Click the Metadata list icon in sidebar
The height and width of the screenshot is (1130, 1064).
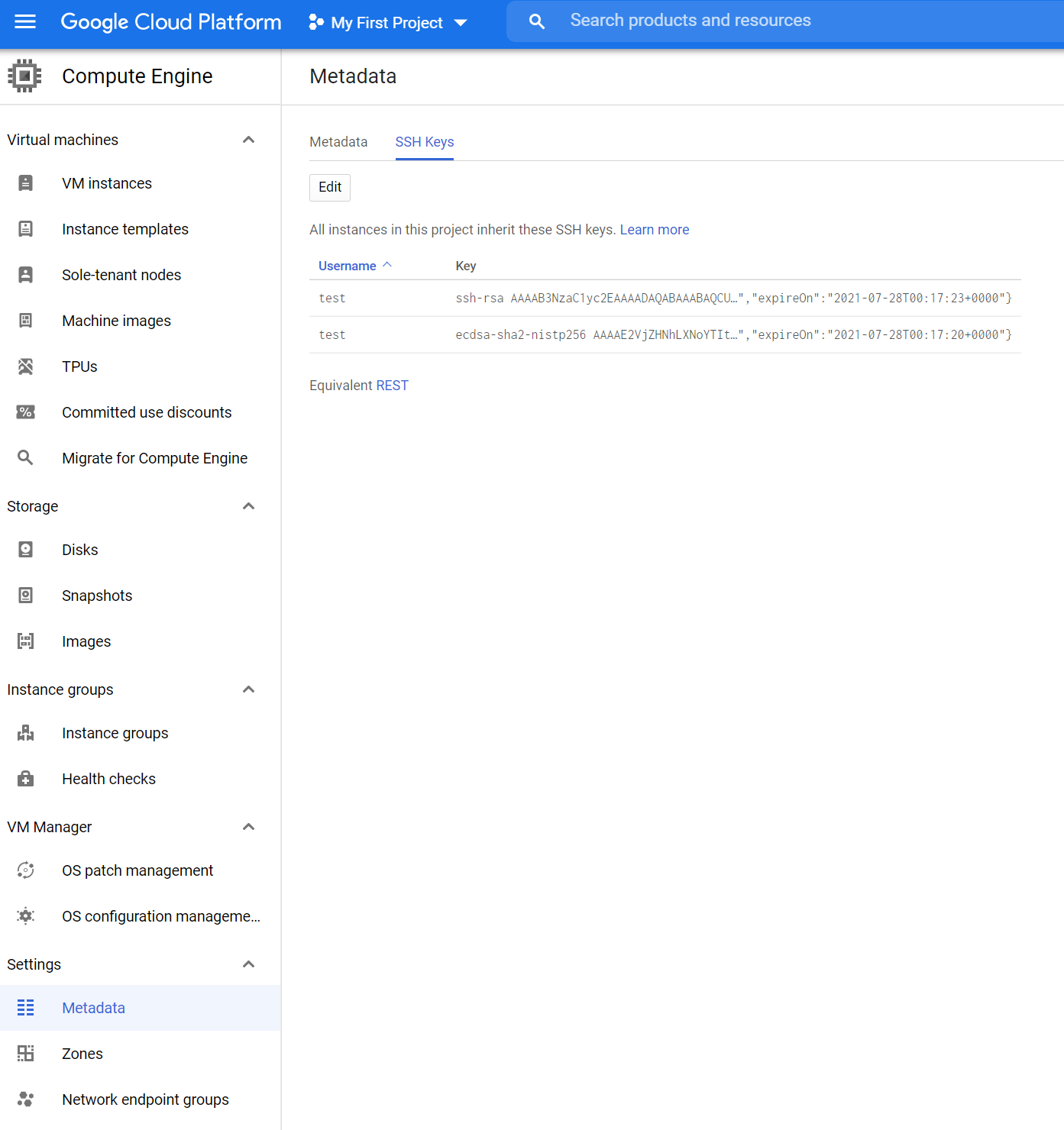[x=25, y=1008]
